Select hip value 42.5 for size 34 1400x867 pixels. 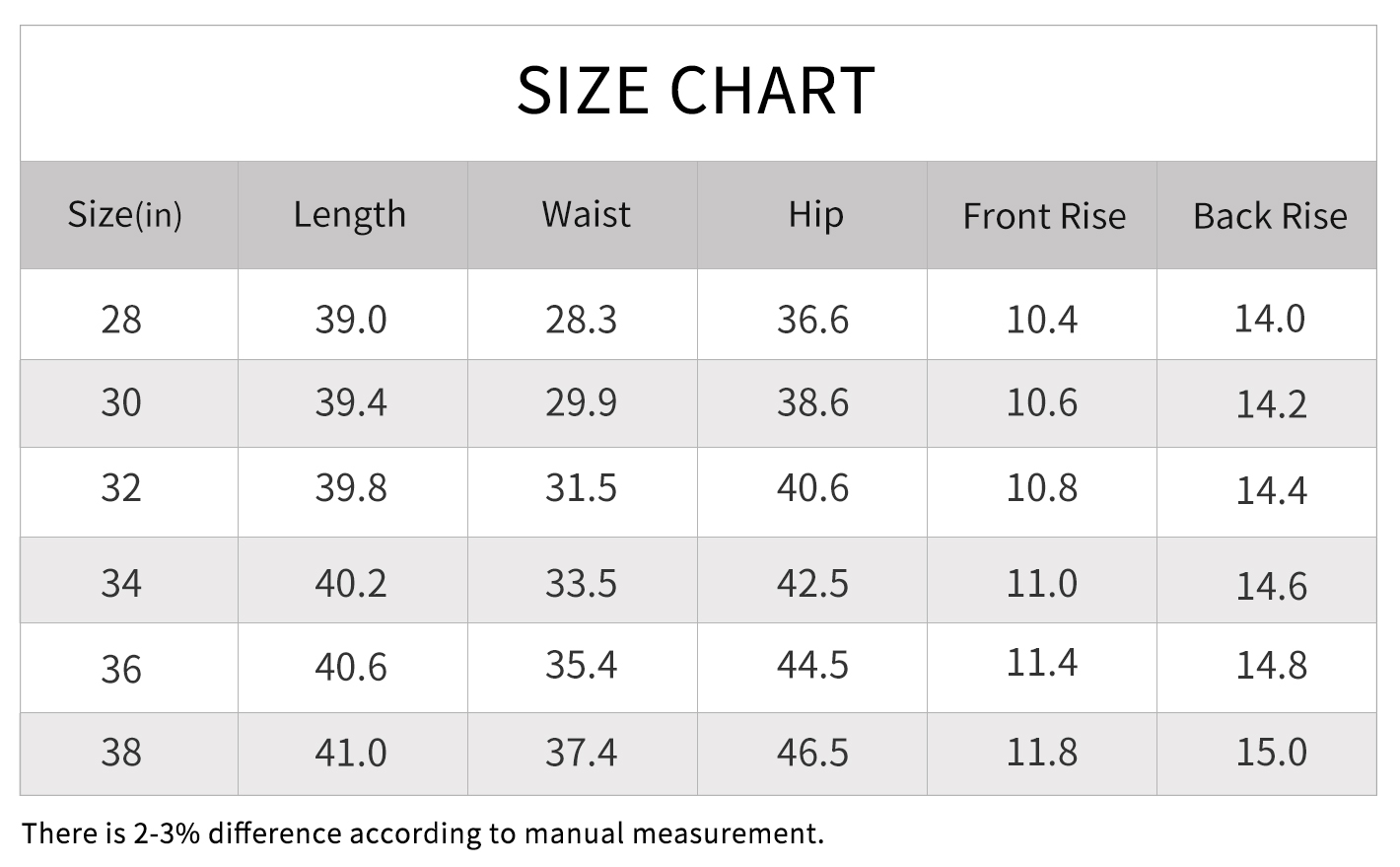click(812, 583)
